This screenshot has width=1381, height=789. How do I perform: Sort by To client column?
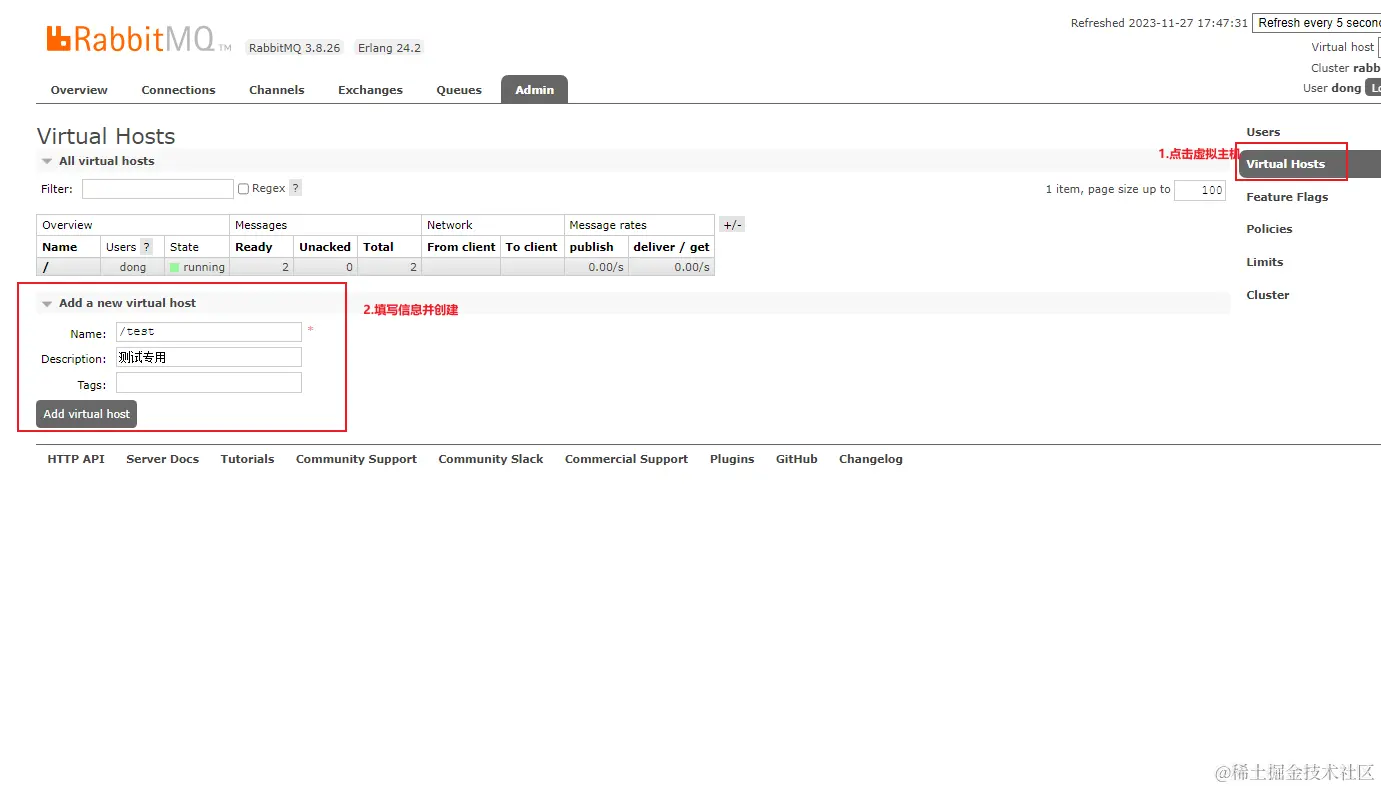[x=531, y=247]
